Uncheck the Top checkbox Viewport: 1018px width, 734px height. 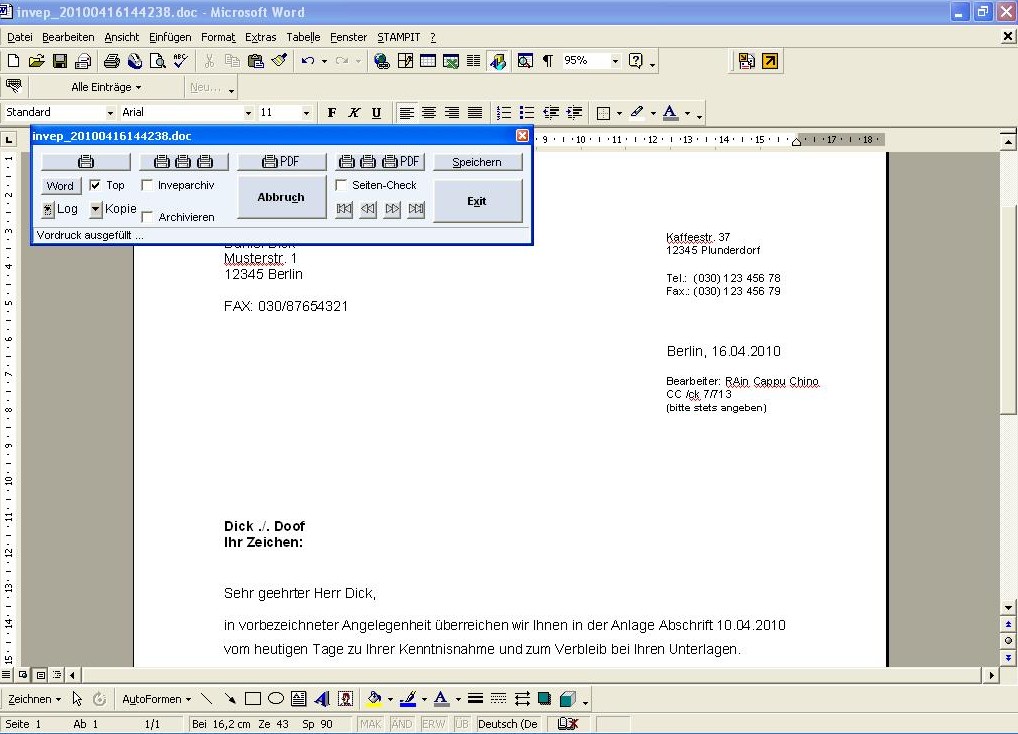tap(95, 185)
